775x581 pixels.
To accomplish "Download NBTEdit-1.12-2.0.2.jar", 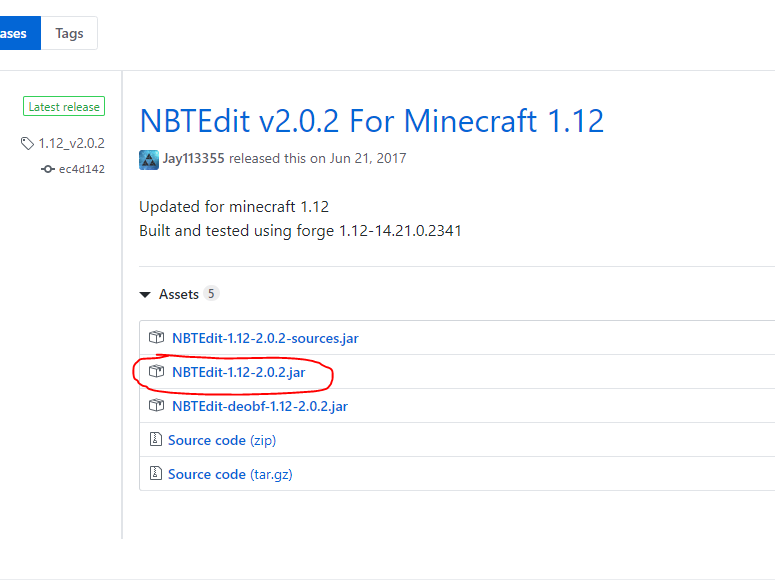I will click(x=238, y=372).
